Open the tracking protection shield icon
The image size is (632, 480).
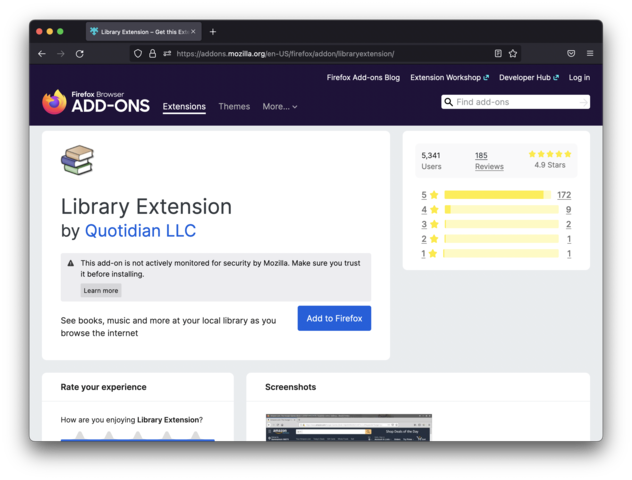138,54
